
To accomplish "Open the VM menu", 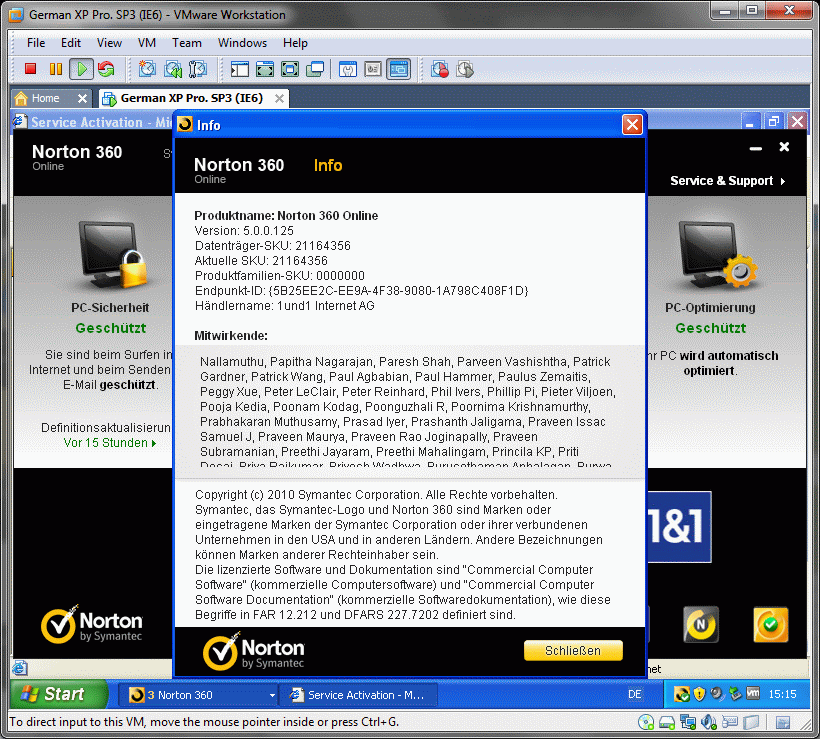I will pyautogui.click(x=146, y=43).
